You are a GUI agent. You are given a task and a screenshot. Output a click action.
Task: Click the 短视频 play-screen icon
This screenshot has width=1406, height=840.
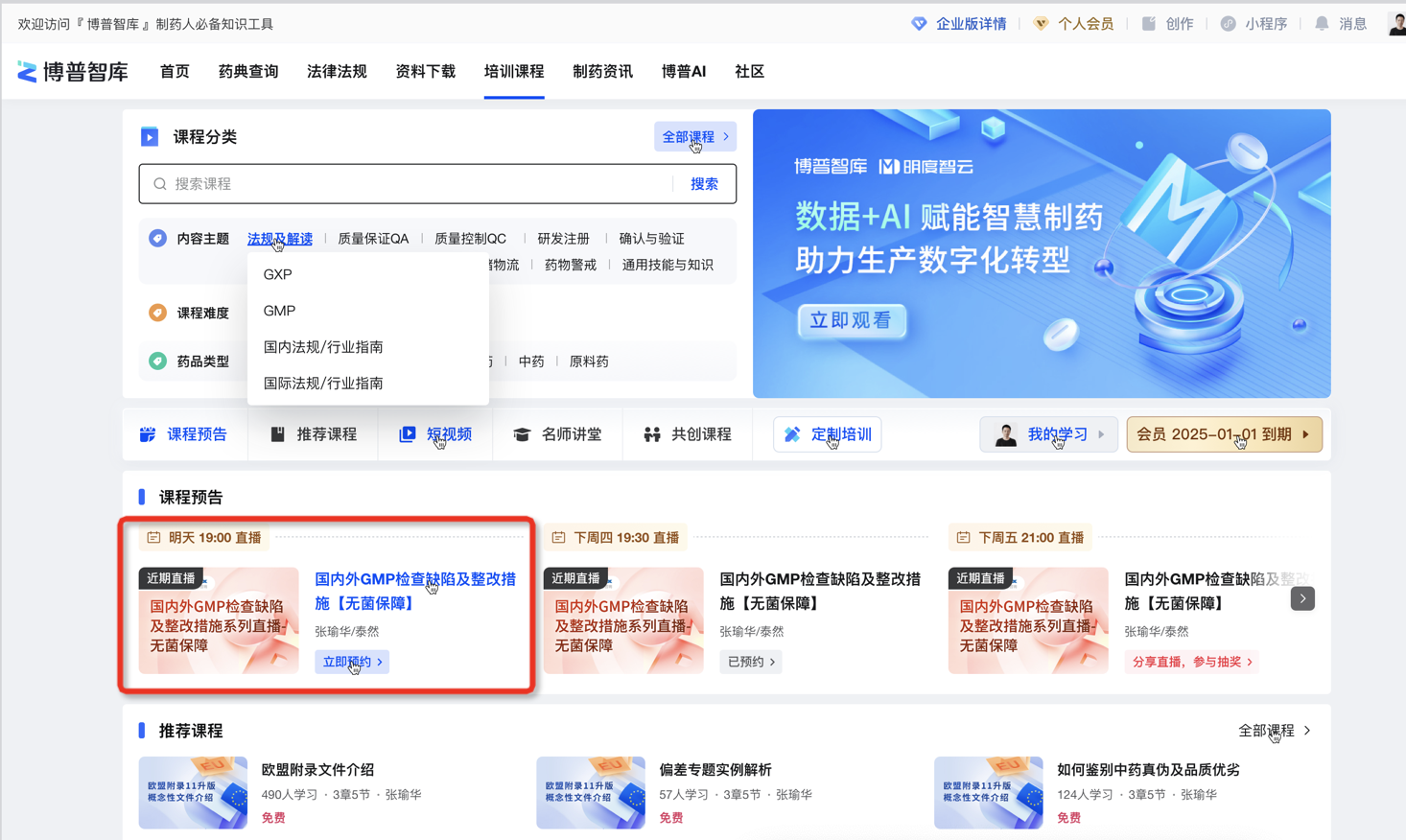(x=408, y=434)
